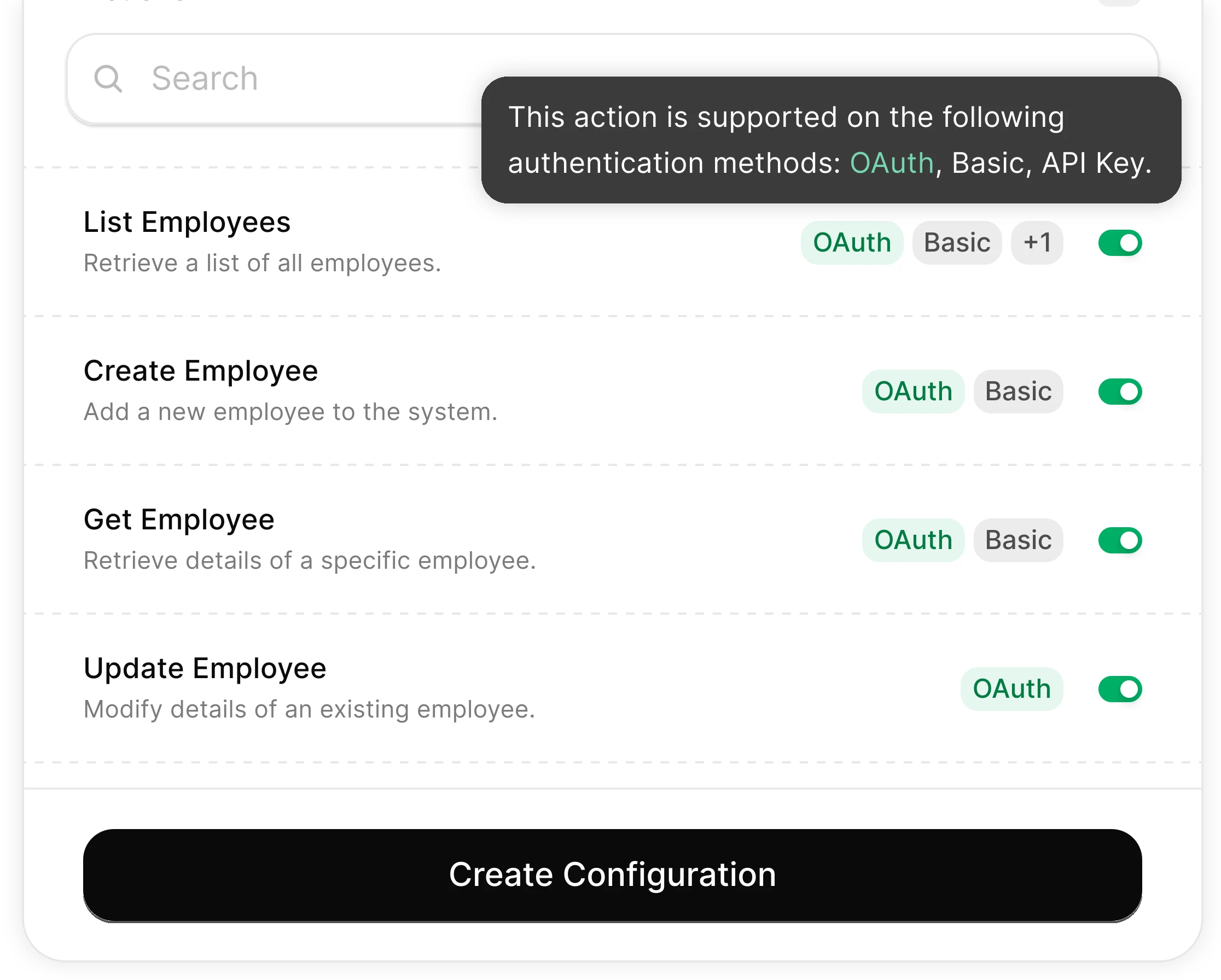Select the Update Employee row title

click(x=205, y=668)
